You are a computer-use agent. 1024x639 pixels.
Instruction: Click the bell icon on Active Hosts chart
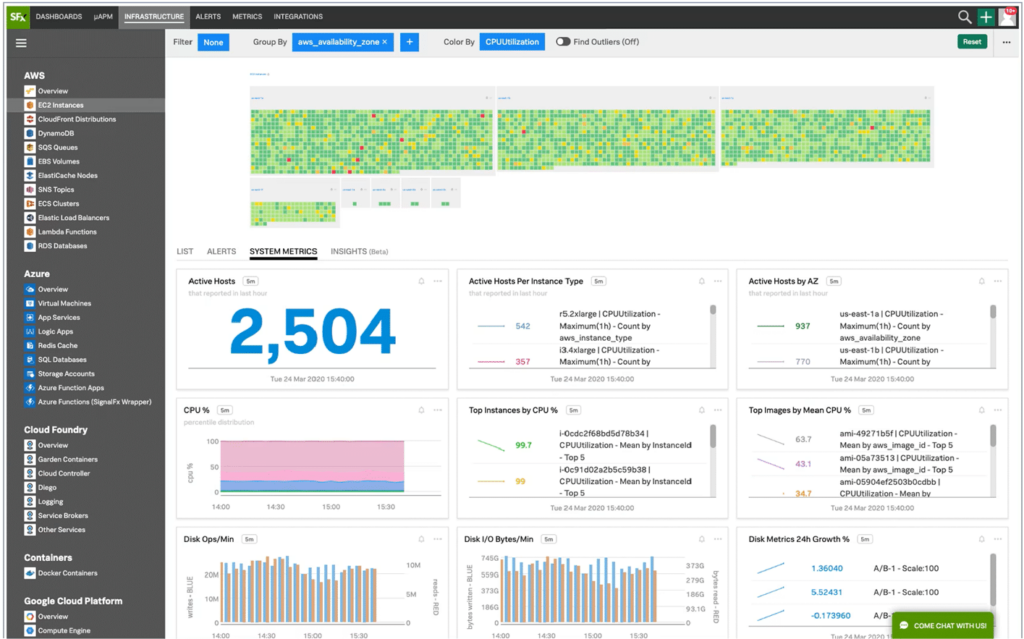click(420, 281)
